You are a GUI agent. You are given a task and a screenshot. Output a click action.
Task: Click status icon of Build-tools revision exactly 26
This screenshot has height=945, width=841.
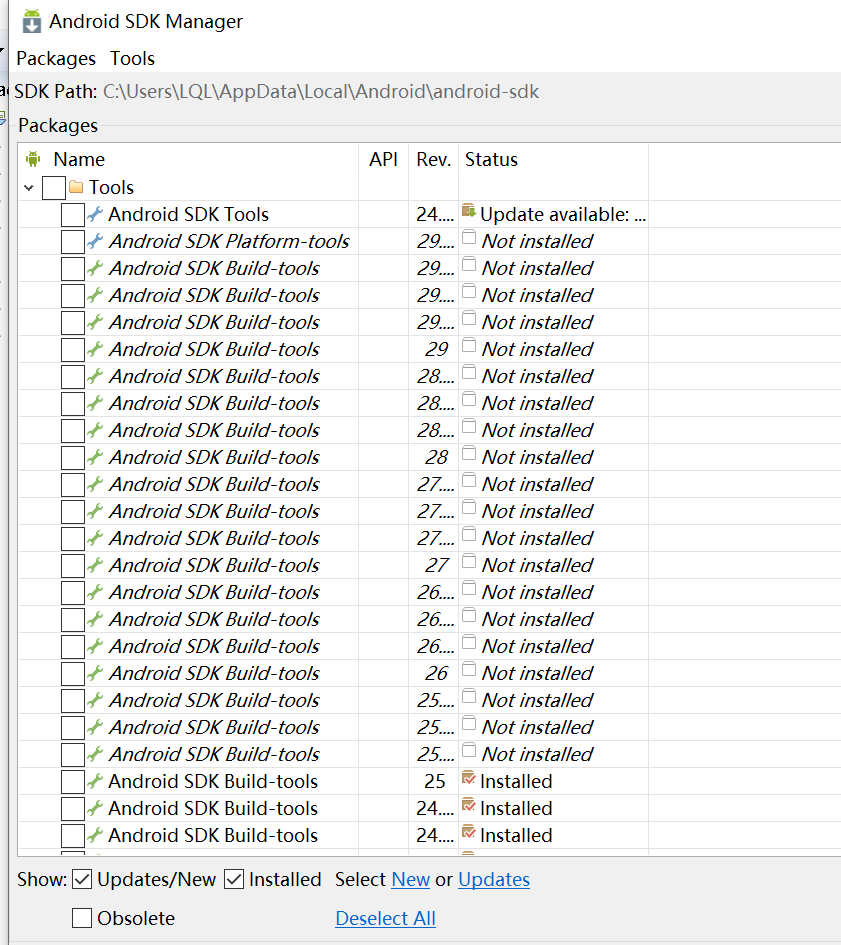point(469,669)
